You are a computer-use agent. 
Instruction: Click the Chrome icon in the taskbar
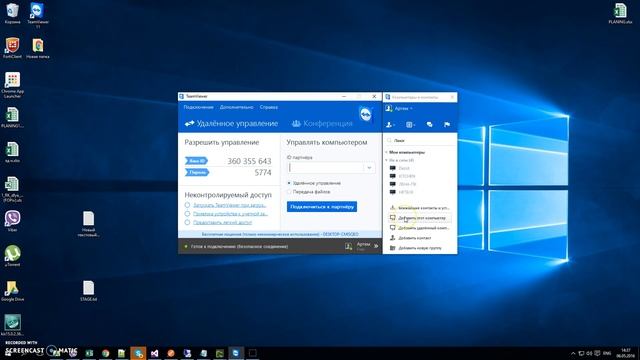(106, 353)
